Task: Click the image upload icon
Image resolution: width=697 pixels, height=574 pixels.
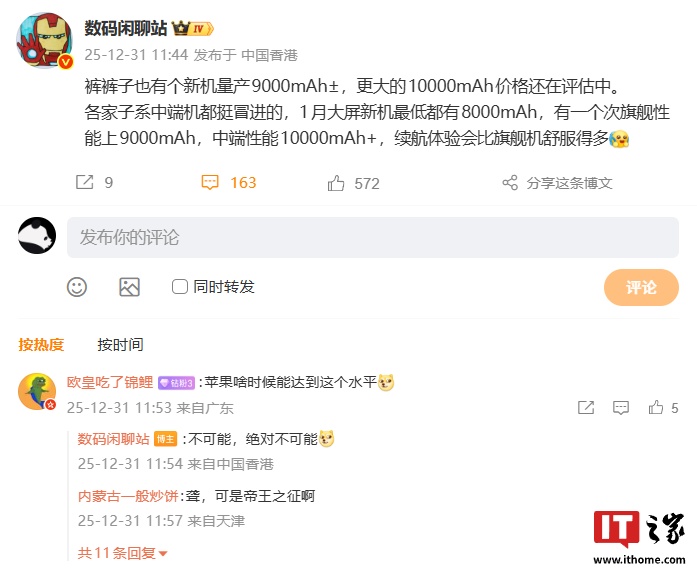Action: coord(129,287)
